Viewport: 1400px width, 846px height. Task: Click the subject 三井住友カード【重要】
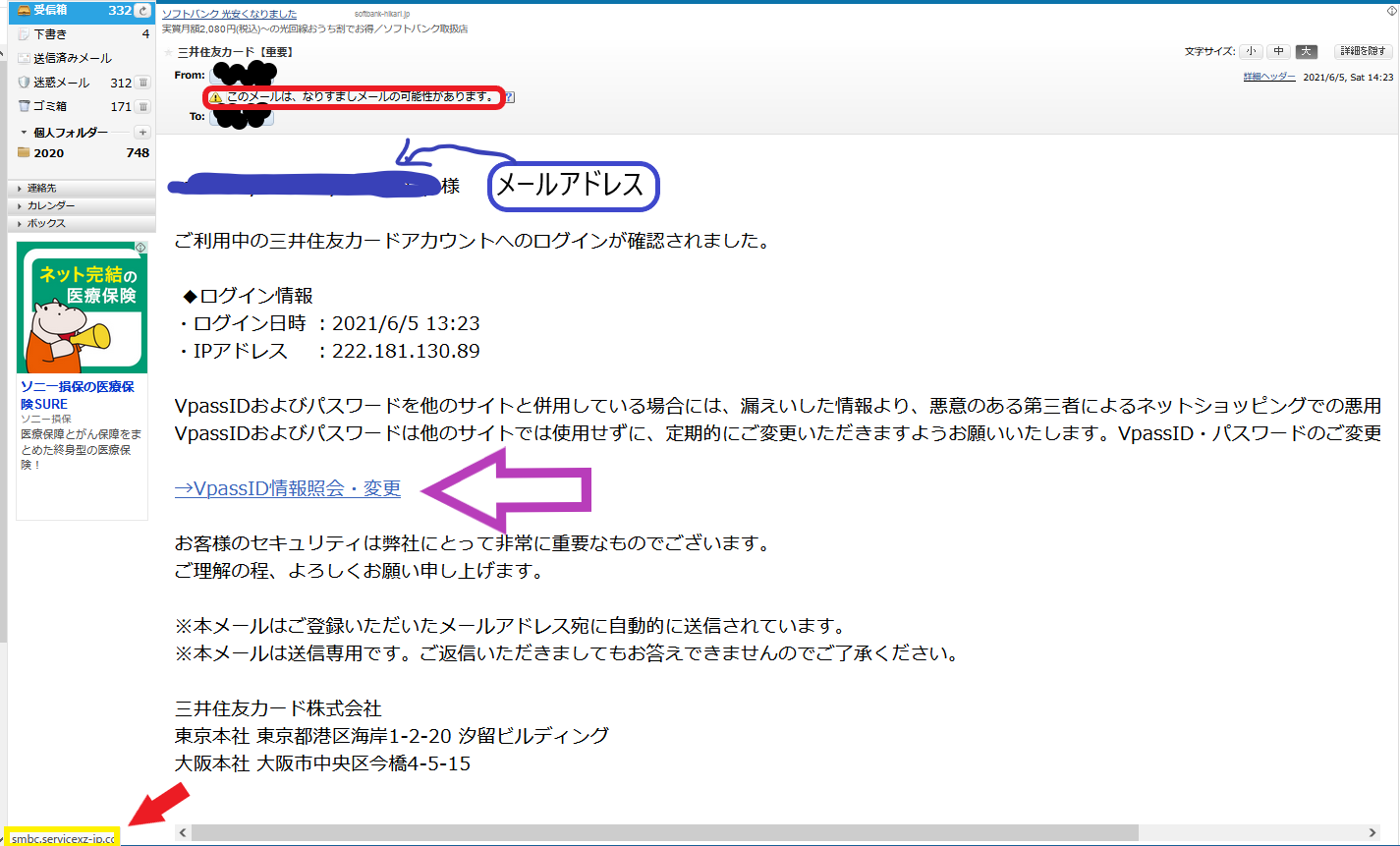pos(235,52)
